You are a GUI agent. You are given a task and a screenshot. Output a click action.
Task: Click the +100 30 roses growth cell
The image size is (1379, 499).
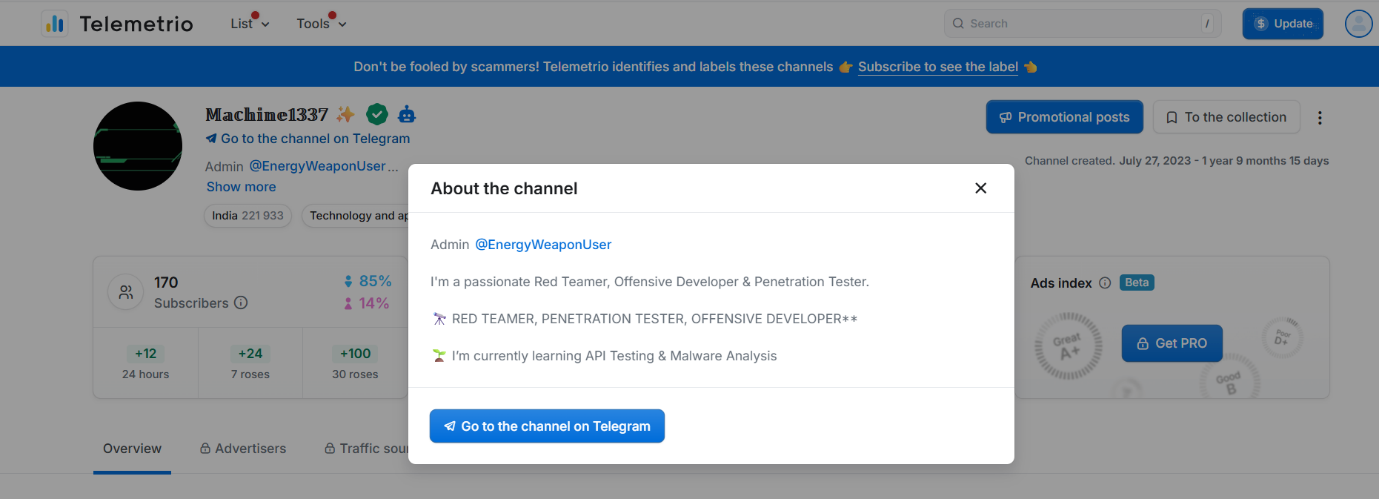355,363
